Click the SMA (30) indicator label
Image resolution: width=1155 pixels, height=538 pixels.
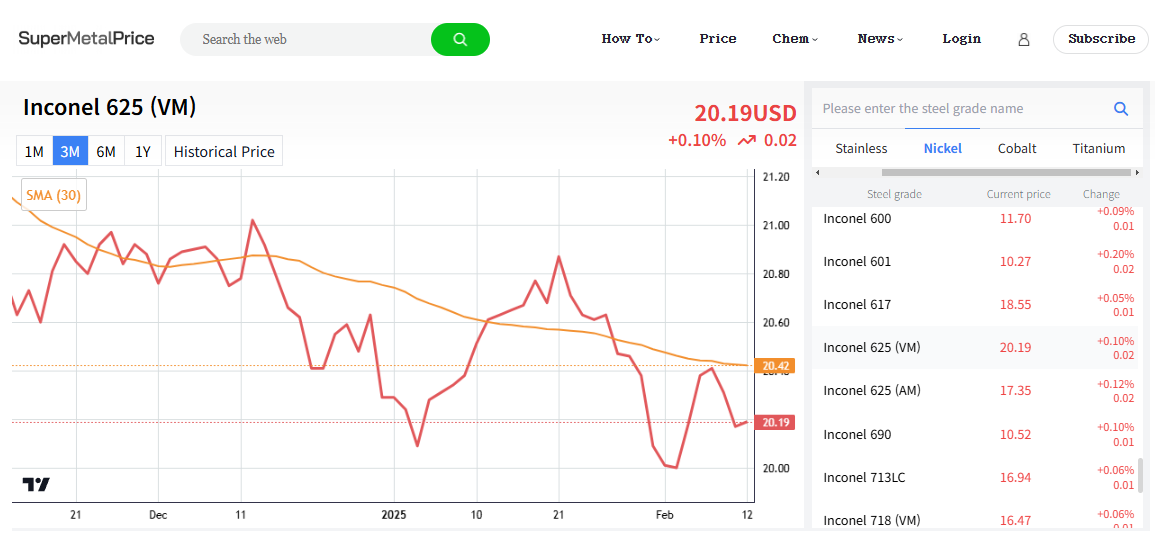click(54, 195)
